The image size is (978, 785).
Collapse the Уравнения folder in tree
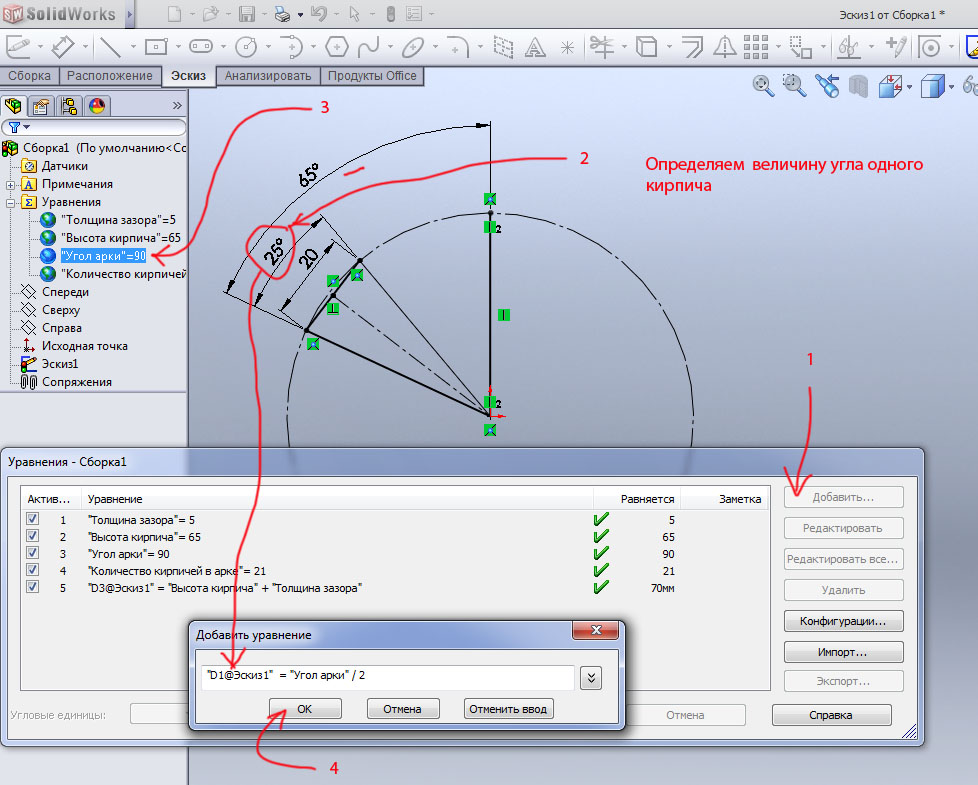(11, 202)
